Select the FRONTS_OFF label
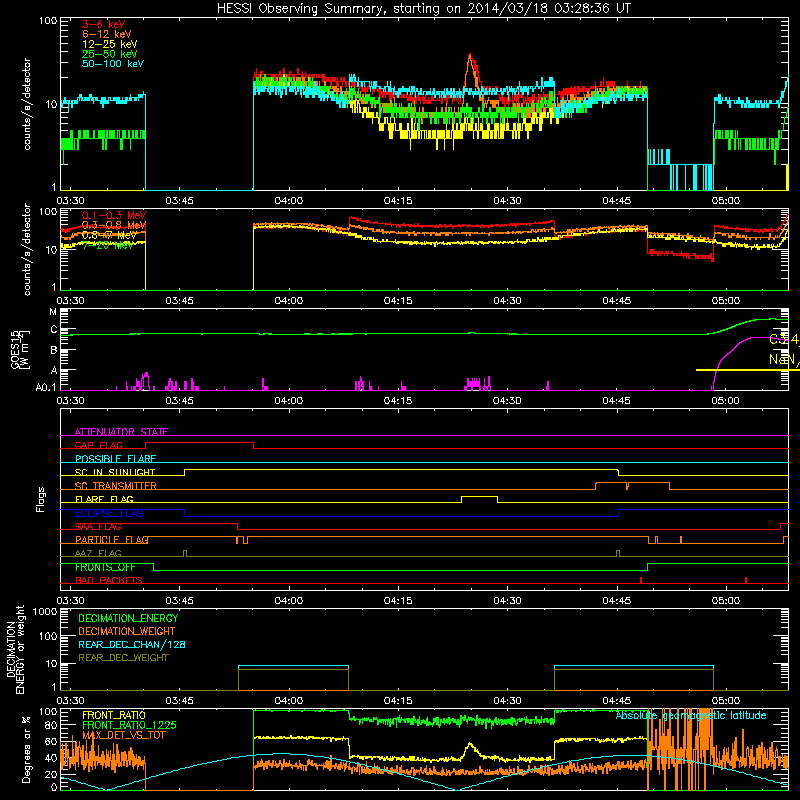Viewport: 800px width, 800px height. click(105, 567)
